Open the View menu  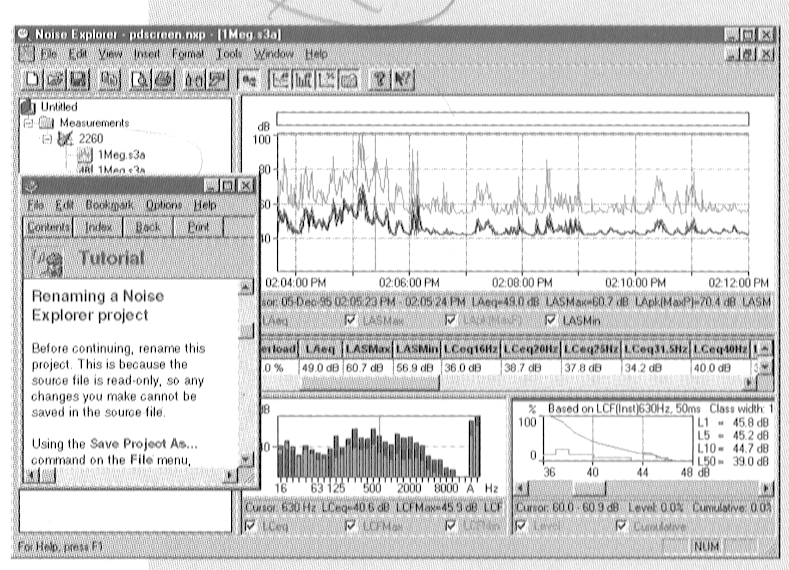[110, 54]
